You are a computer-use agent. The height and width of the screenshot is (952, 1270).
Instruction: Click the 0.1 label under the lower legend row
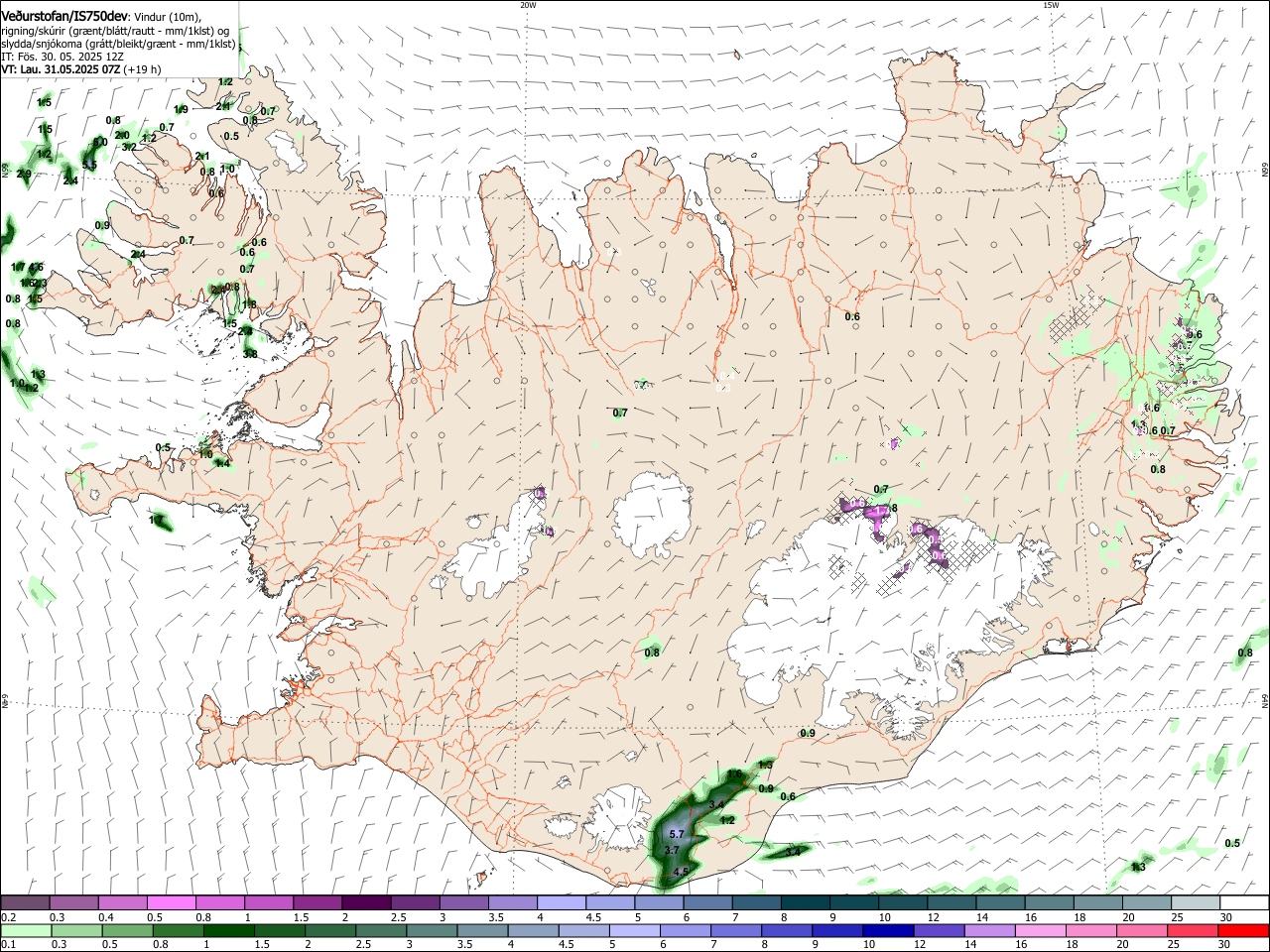(x=8, y=945)
